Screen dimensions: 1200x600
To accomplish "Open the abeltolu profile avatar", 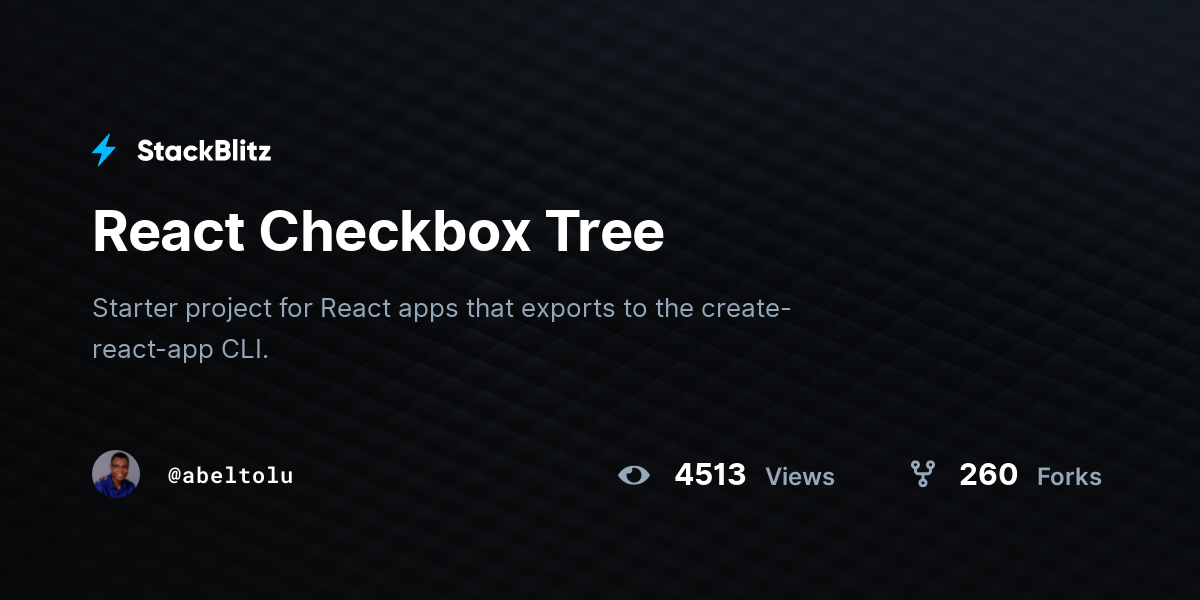I will click(116, 474).
